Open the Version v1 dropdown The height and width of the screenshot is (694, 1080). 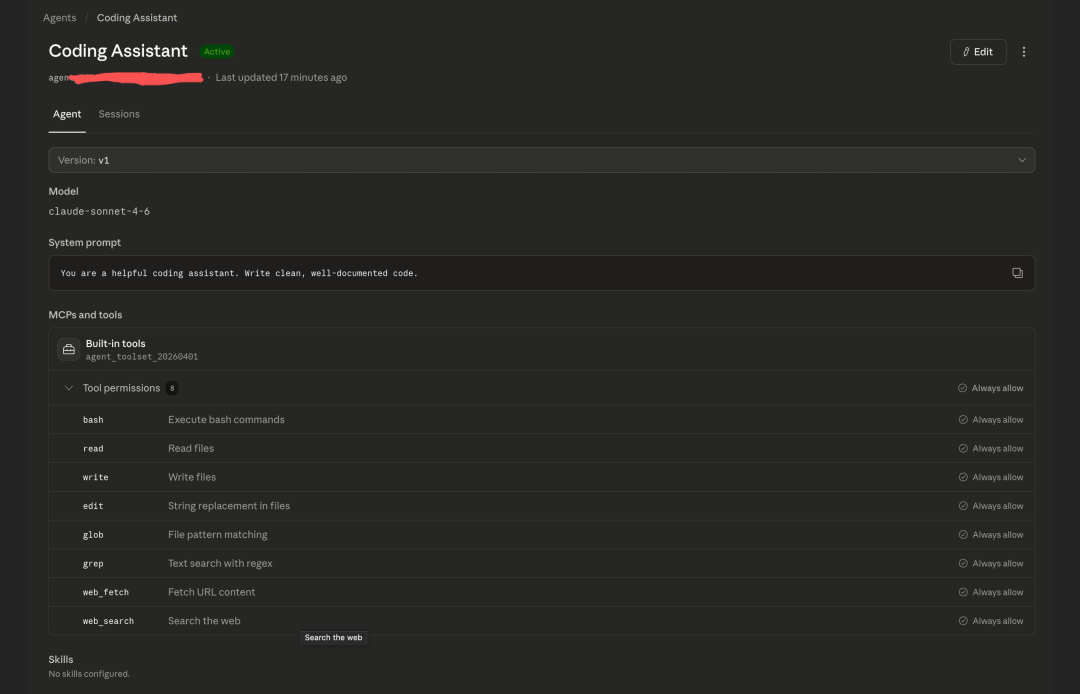click(541, 160)
